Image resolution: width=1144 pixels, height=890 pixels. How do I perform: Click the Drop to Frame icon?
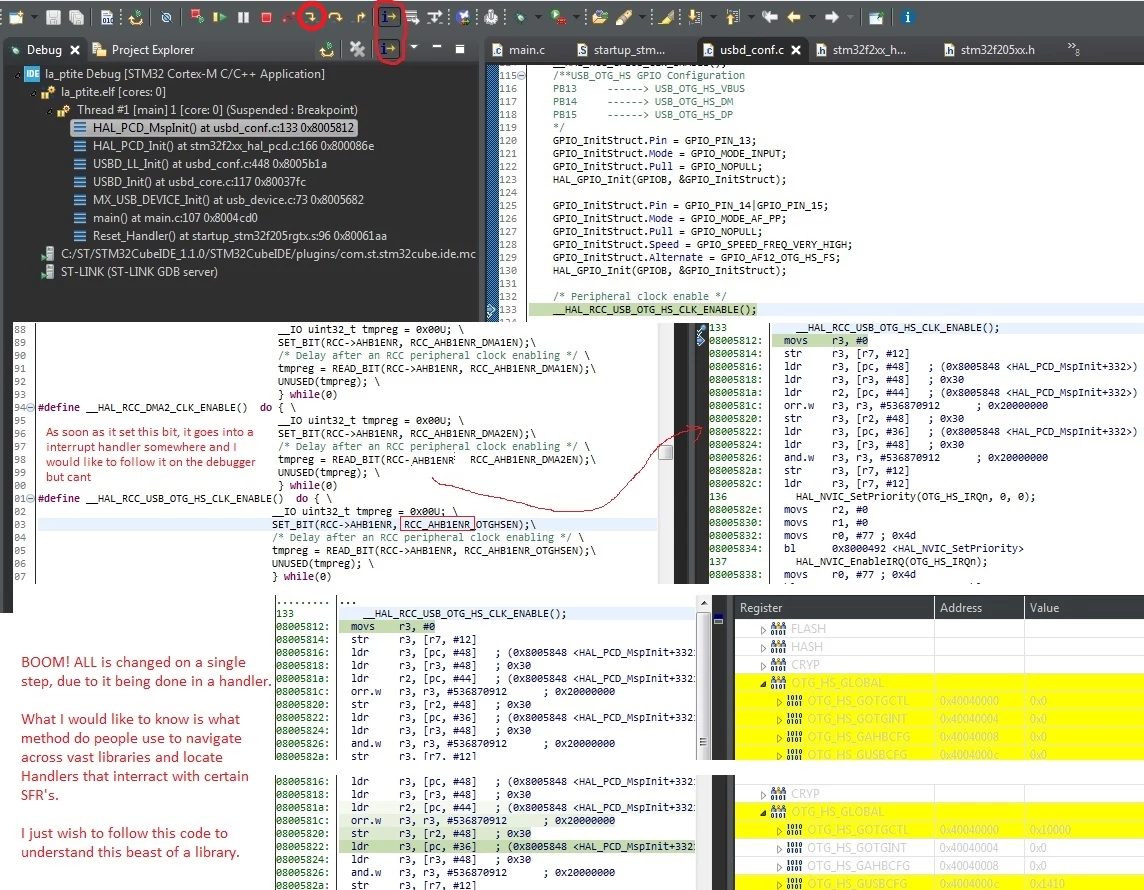(412, 17)
